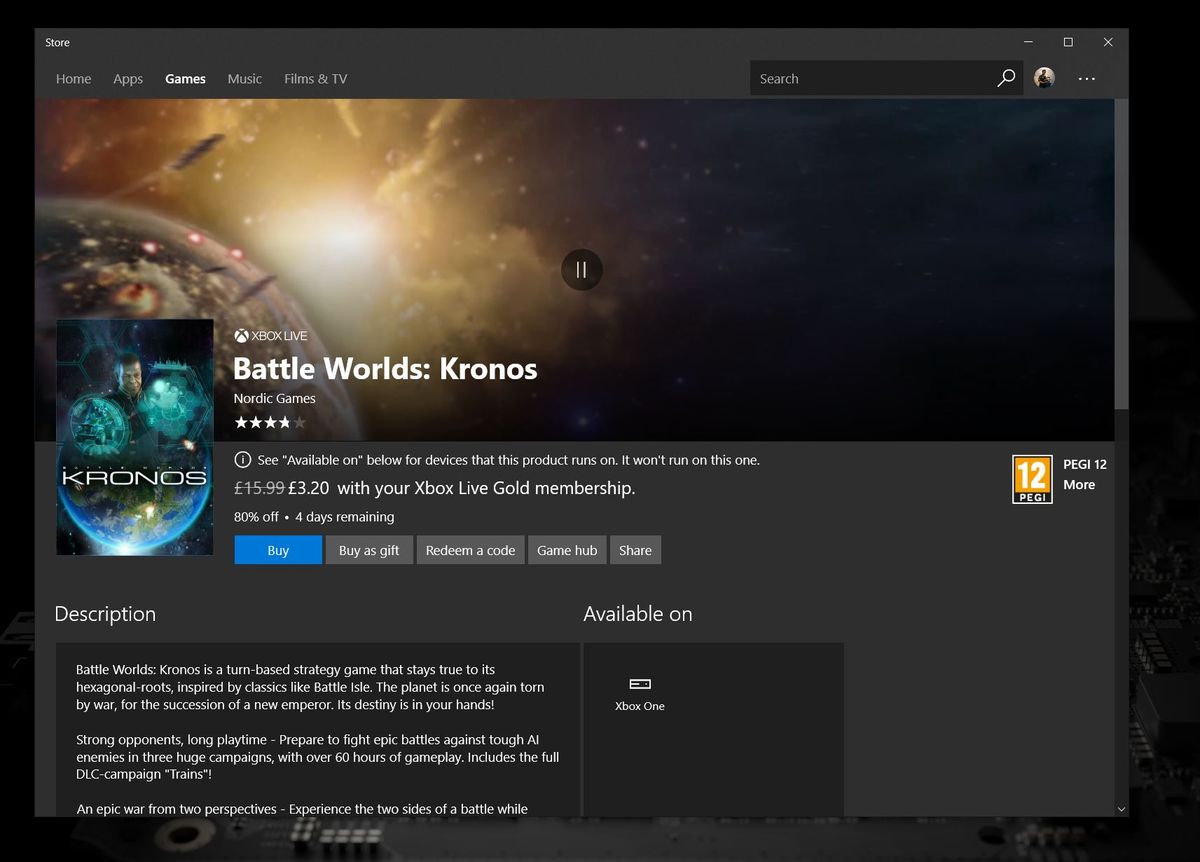Click the Buy button
The height and width of the screenshot is (862, 1200).
[x=277, y=549]
